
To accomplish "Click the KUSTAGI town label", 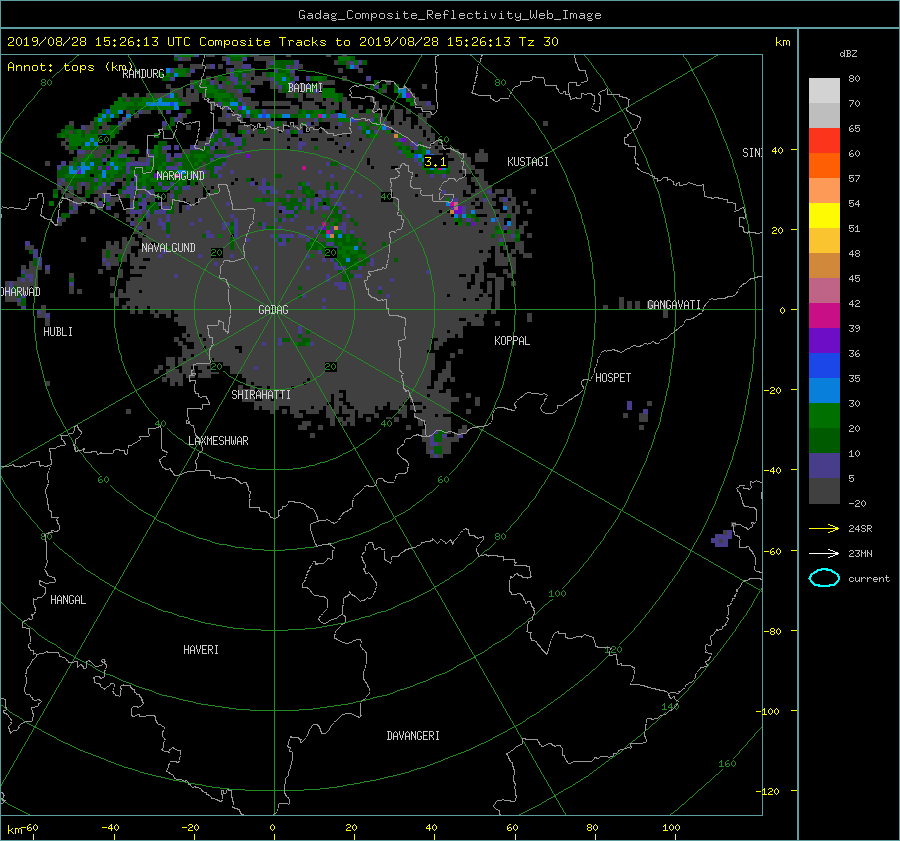I will 527,162.
